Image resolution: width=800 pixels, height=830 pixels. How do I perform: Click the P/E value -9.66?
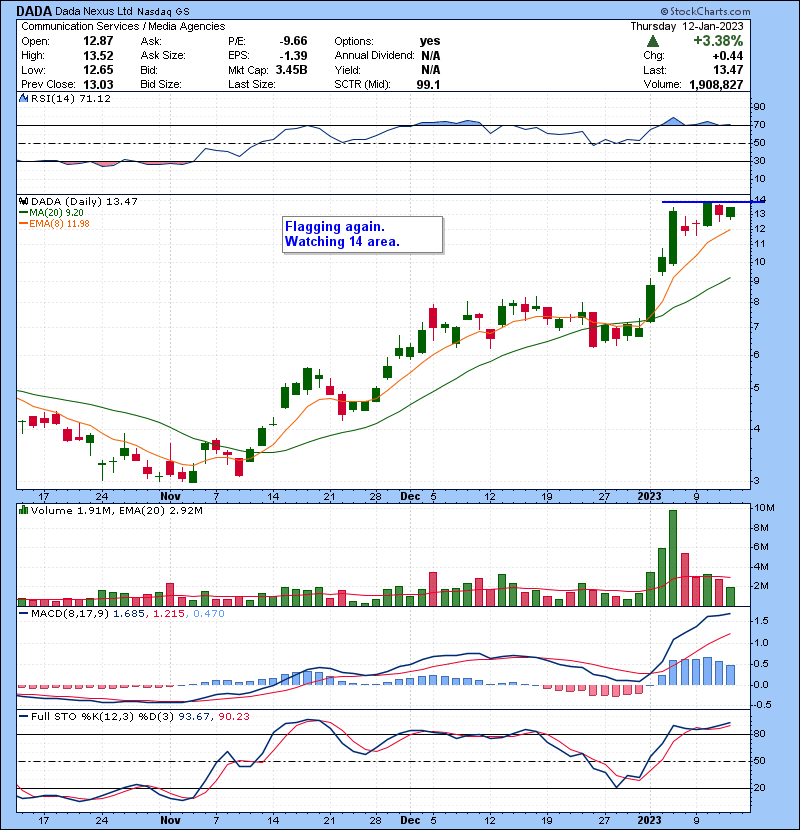[293, 41]
